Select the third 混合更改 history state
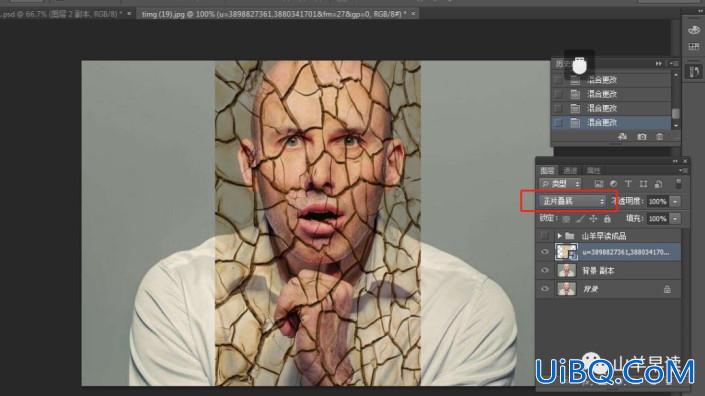This screenshot has height=396, width=705. [x=611, y=108]
